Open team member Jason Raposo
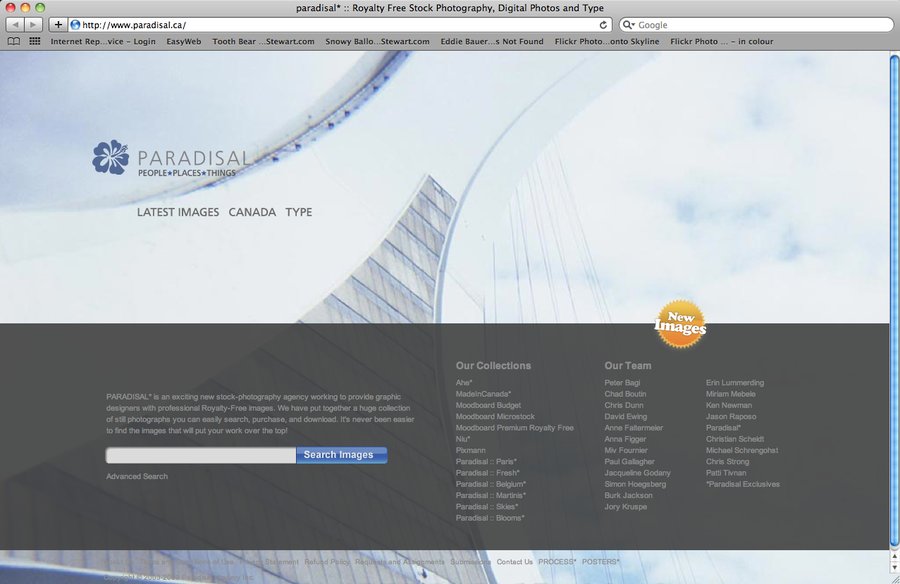 click(x=731, y=416)
